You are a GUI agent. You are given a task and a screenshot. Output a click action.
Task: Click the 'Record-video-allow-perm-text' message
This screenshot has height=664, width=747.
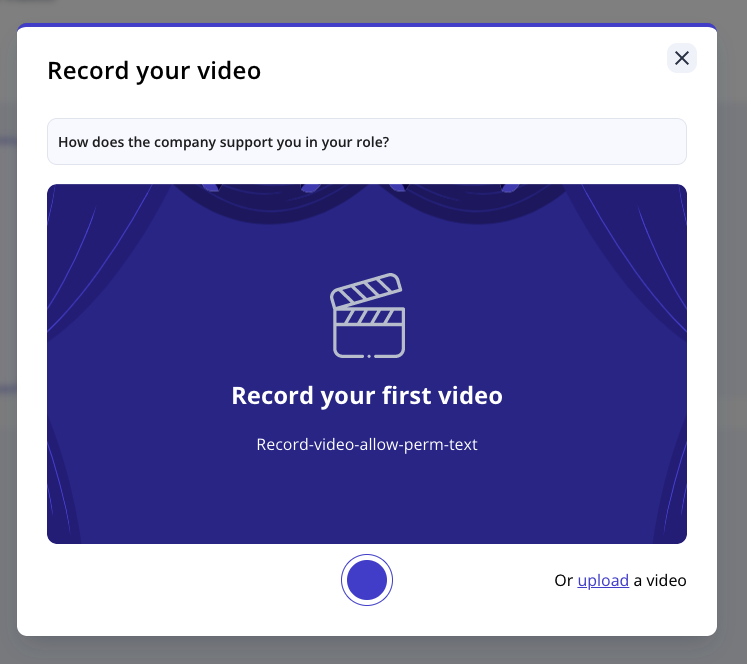[367, 444]
